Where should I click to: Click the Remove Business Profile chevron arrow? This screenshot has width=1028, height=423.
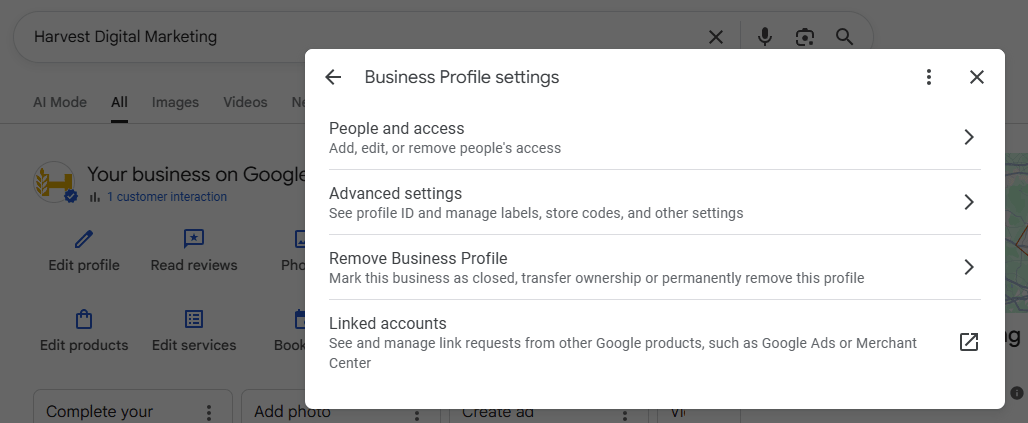pos(969,267)
